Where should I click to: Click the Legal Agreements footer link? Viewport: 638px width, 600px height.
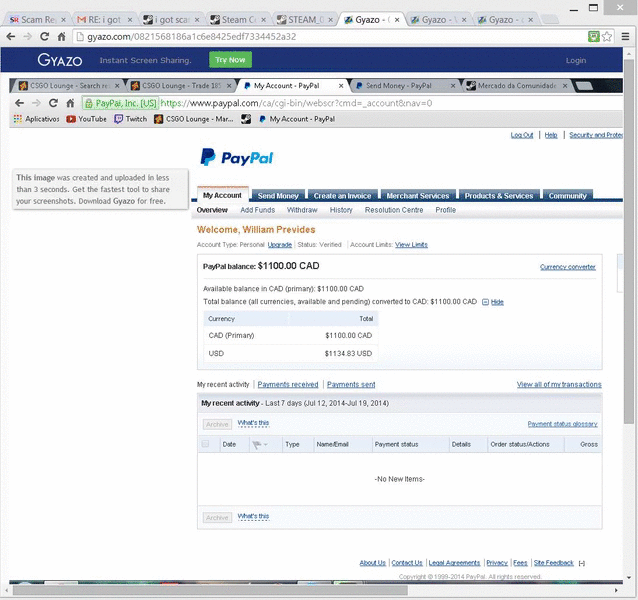pos(454,563)
